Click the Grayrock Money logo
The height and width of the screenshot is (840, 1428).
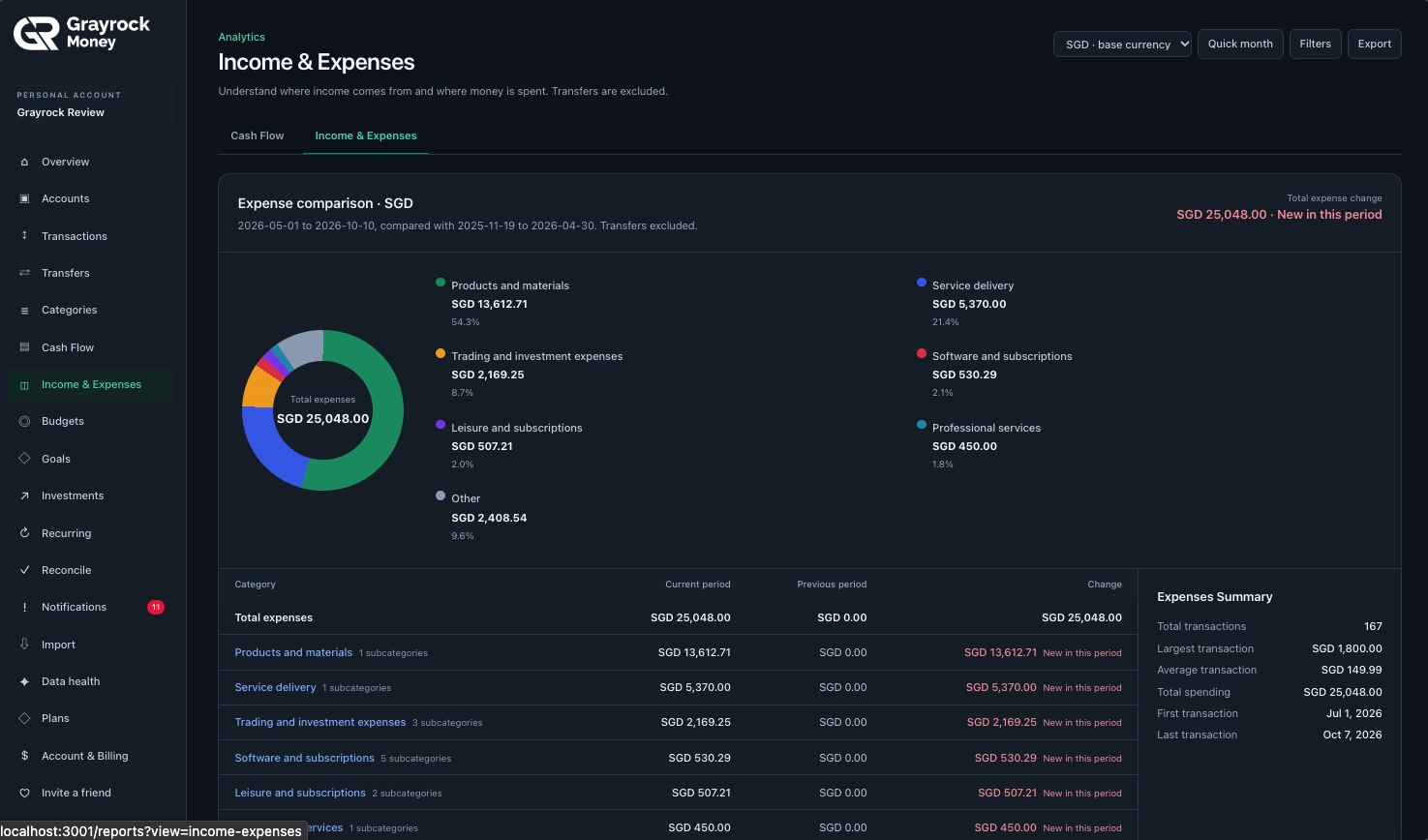[81, 33]
